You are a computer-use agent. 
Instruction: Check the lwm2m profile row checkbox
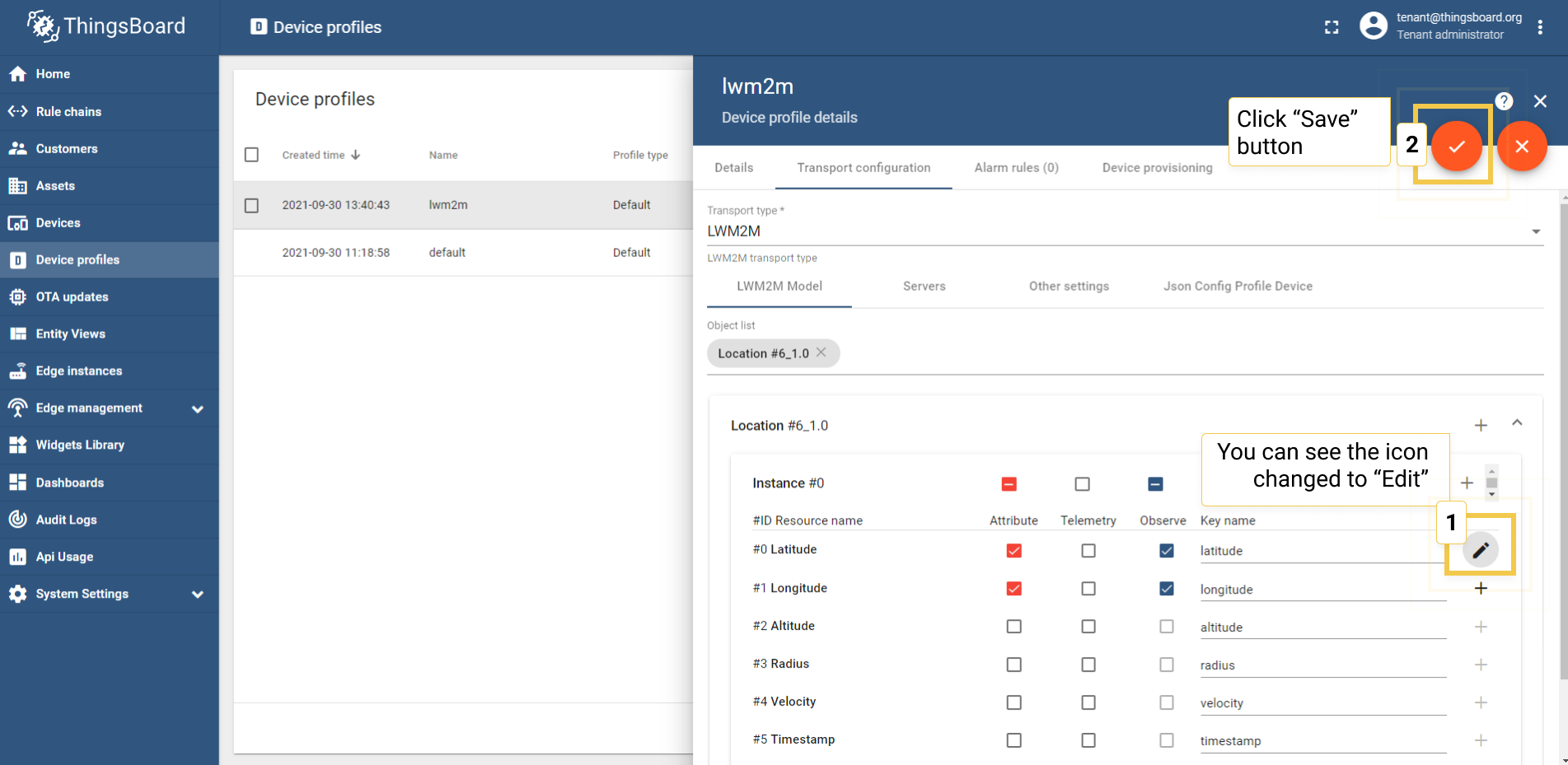(252, 205)
